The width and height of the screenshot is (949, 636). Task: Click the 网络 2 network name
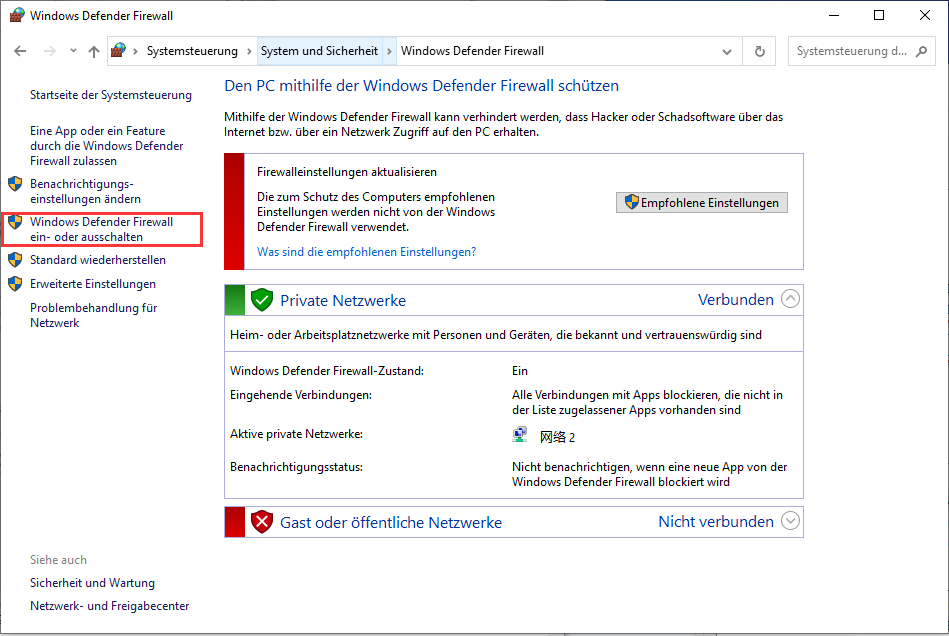pos(557,437)
